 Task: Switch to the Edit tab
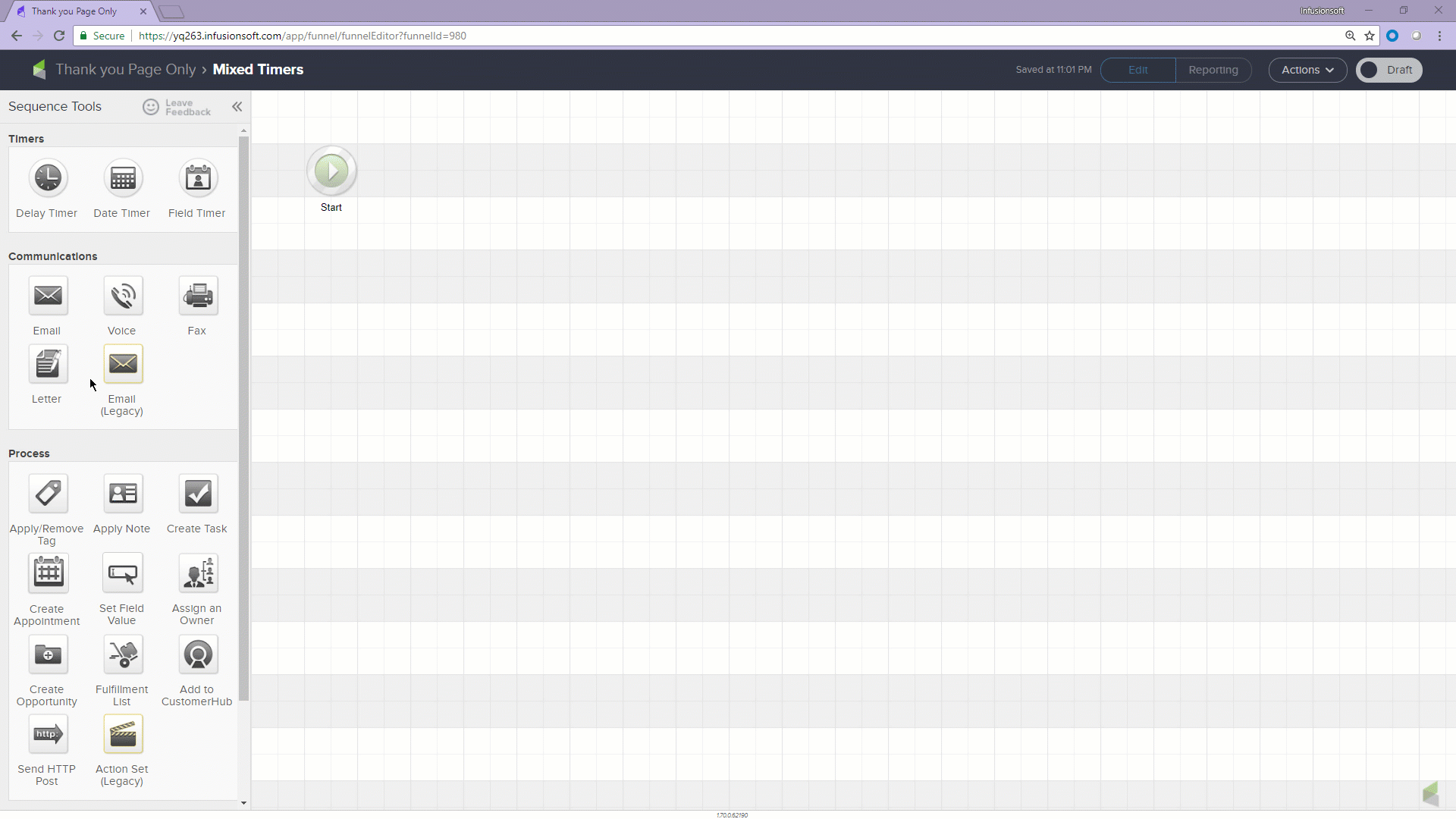(x=1137, y=70)
